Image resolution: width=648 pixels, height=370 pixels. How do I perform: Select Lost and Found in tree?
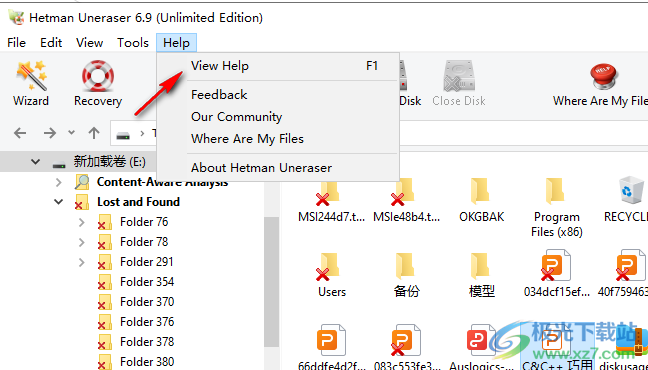tap(138, 202)
